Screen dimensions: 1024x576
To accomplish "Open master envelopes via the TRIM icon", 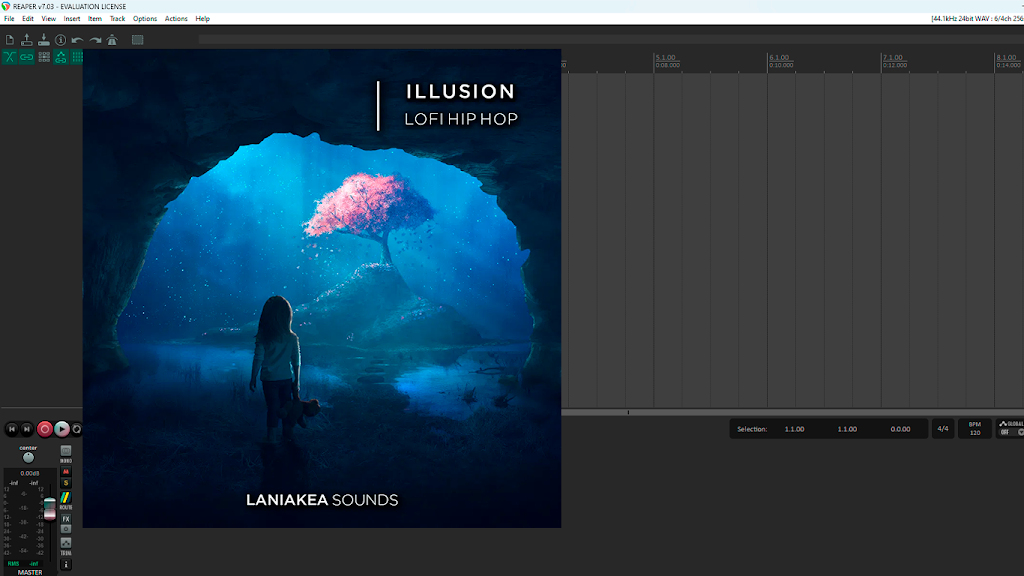I will point(66,543).
